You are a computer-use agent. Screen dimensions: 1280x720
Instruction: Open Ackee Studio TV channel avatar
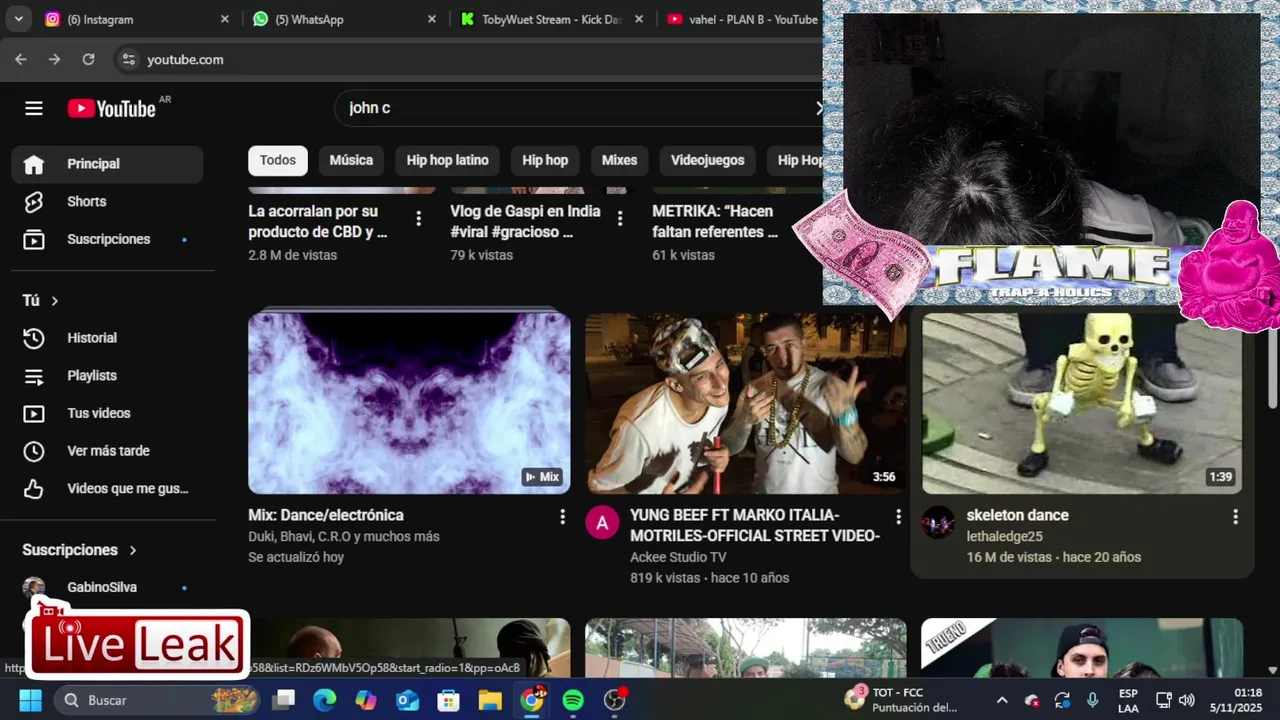click(602, 522)
